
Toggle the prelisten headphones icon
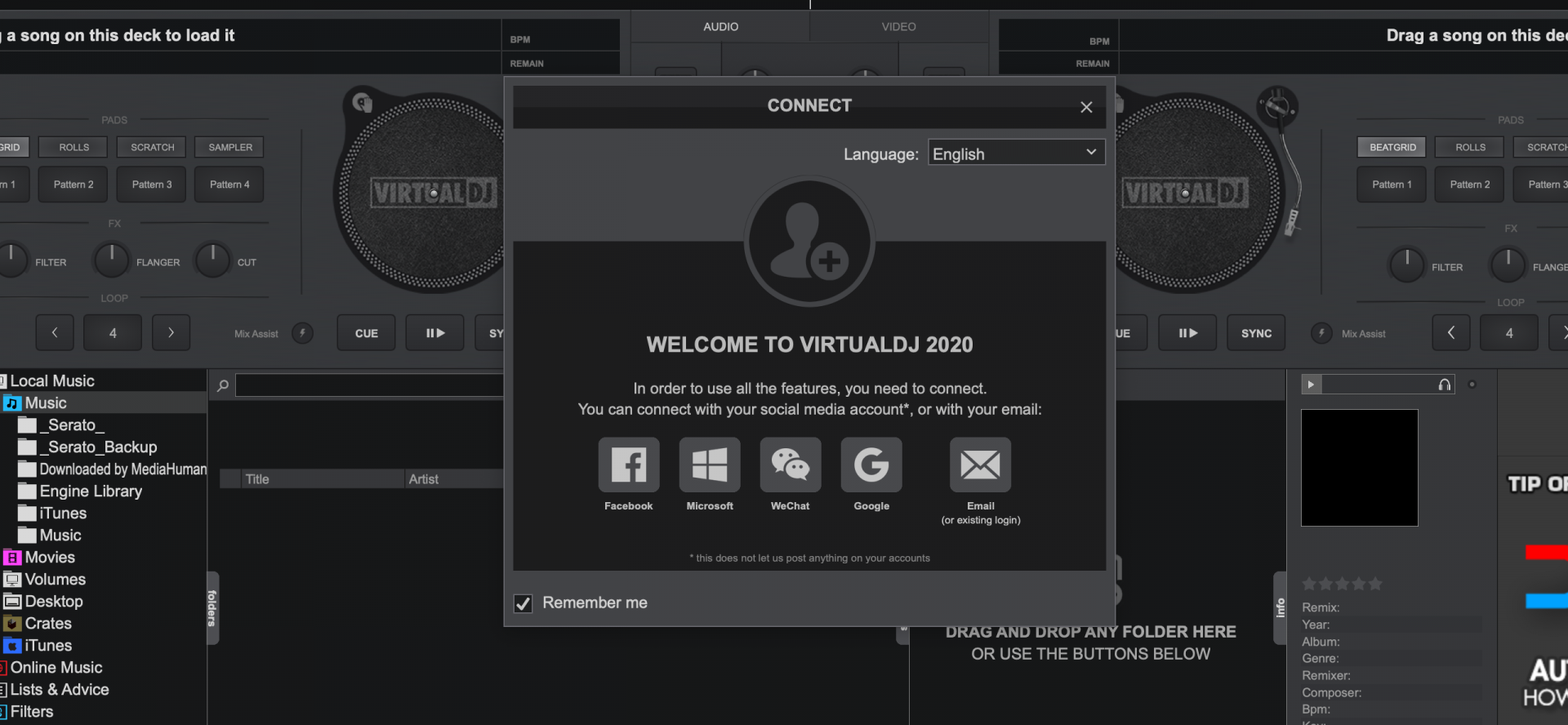point(1445,385)
